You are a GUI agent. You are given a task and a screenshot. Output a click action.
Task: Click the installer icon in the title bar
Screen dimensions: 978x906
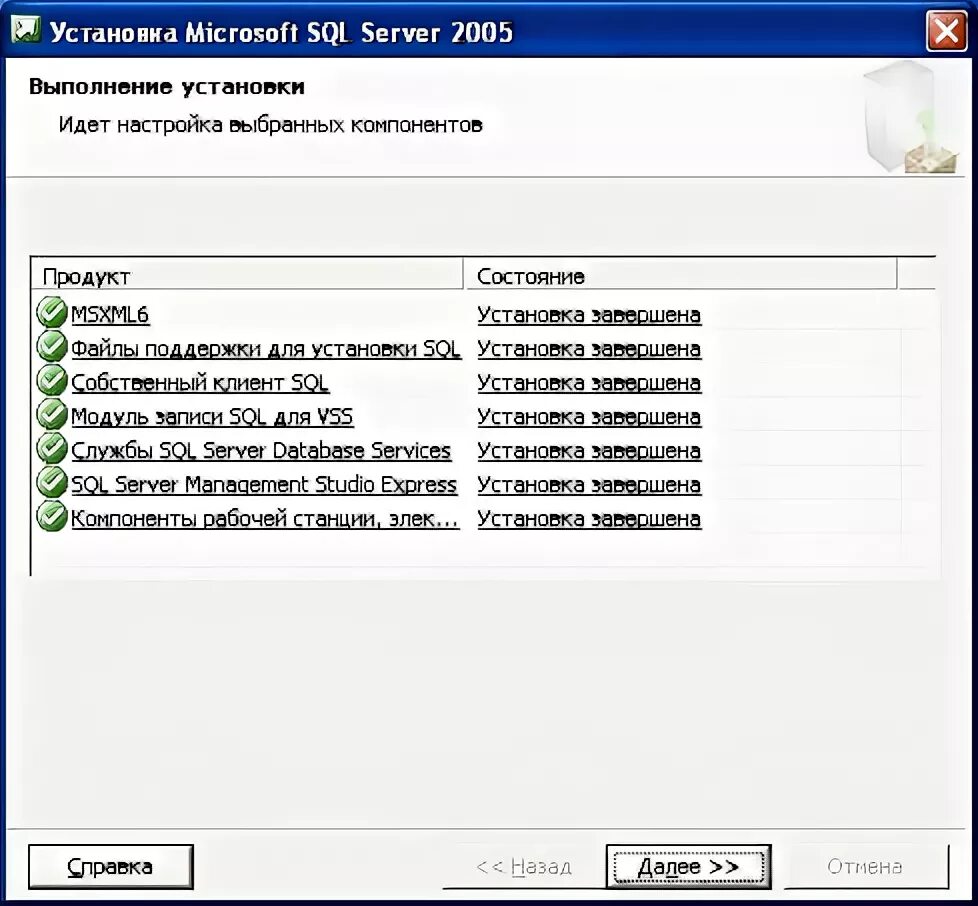[26, 30]
